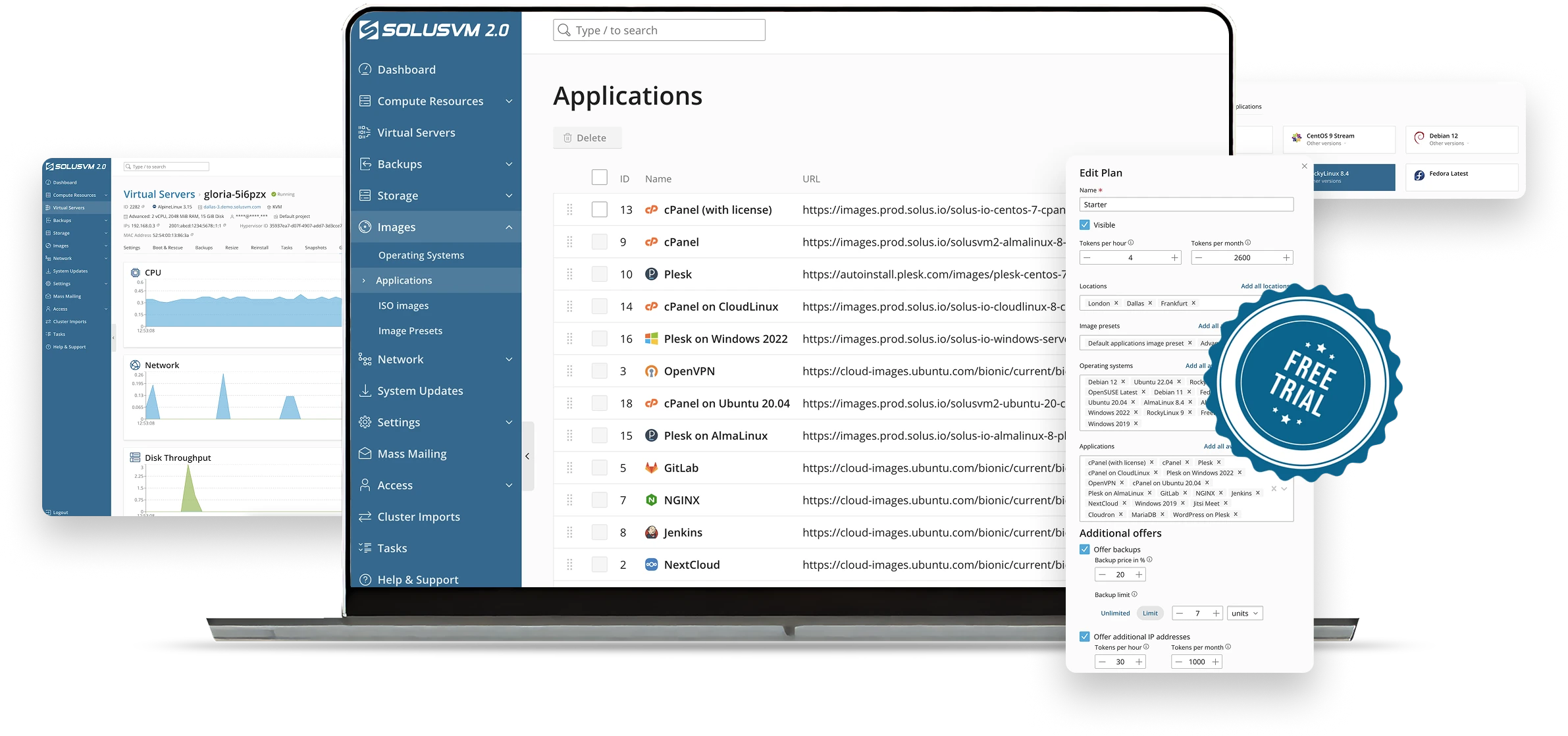Click the Virtual Servers icon in main sidebar

[365, 132]
